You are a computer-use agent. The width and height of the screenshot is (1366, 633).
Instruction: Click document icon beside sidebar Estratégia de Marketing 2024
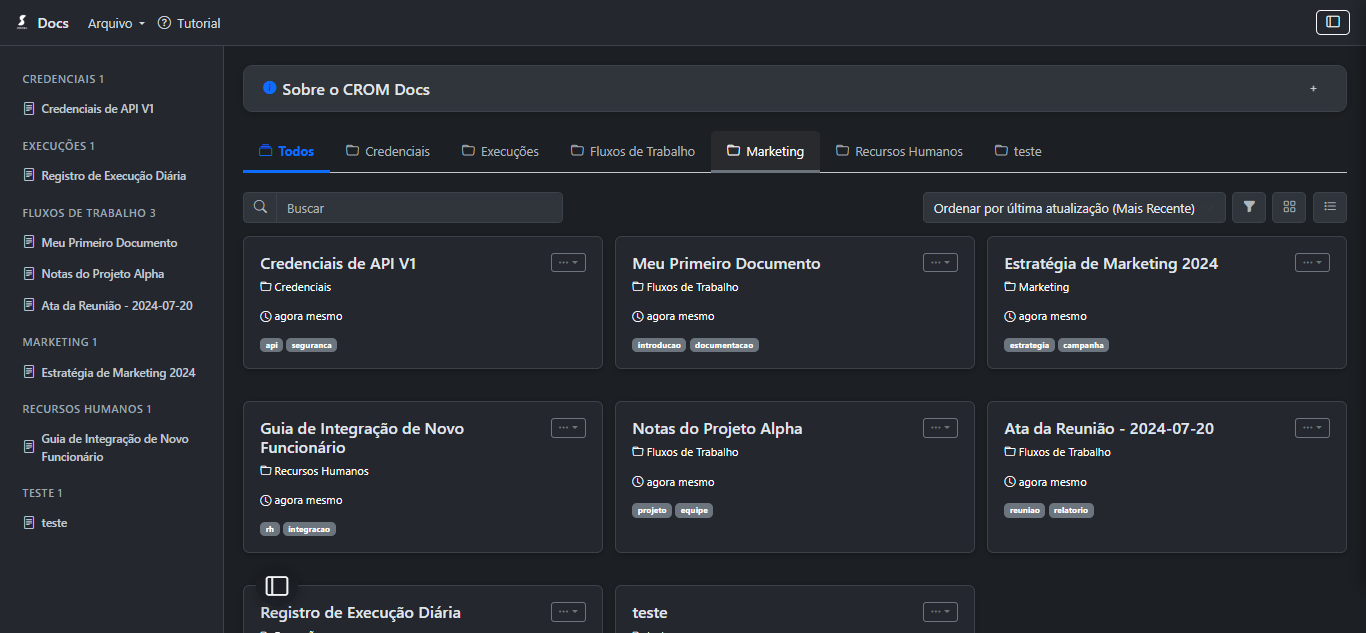click(29, 373)
